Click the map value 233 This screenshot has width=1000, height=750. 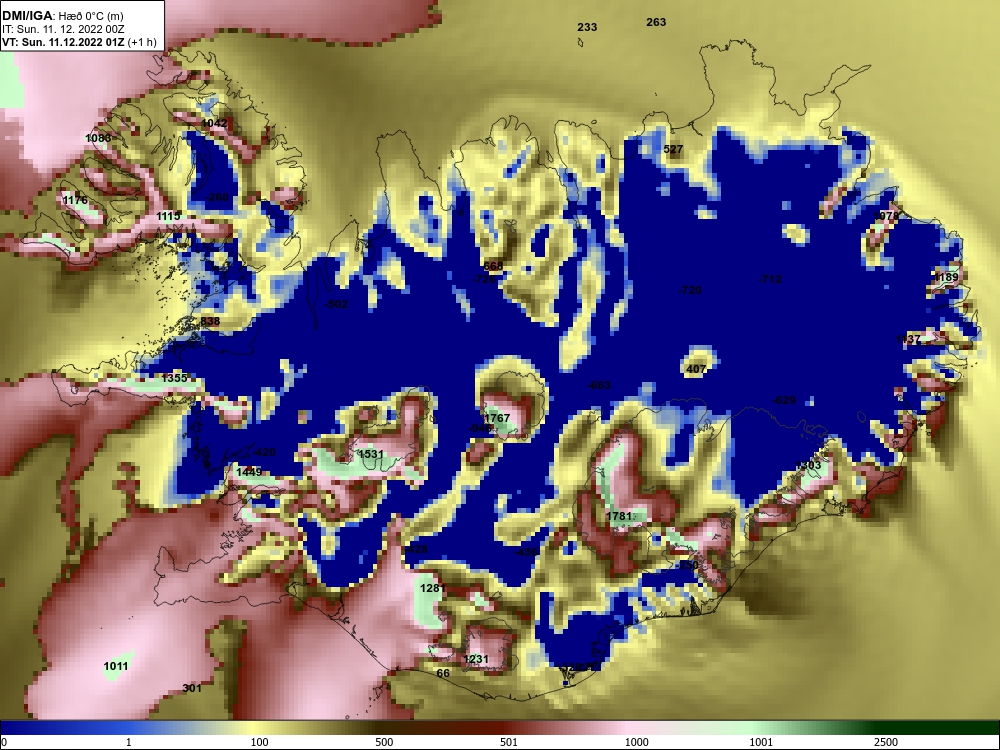tap(587, 27)
